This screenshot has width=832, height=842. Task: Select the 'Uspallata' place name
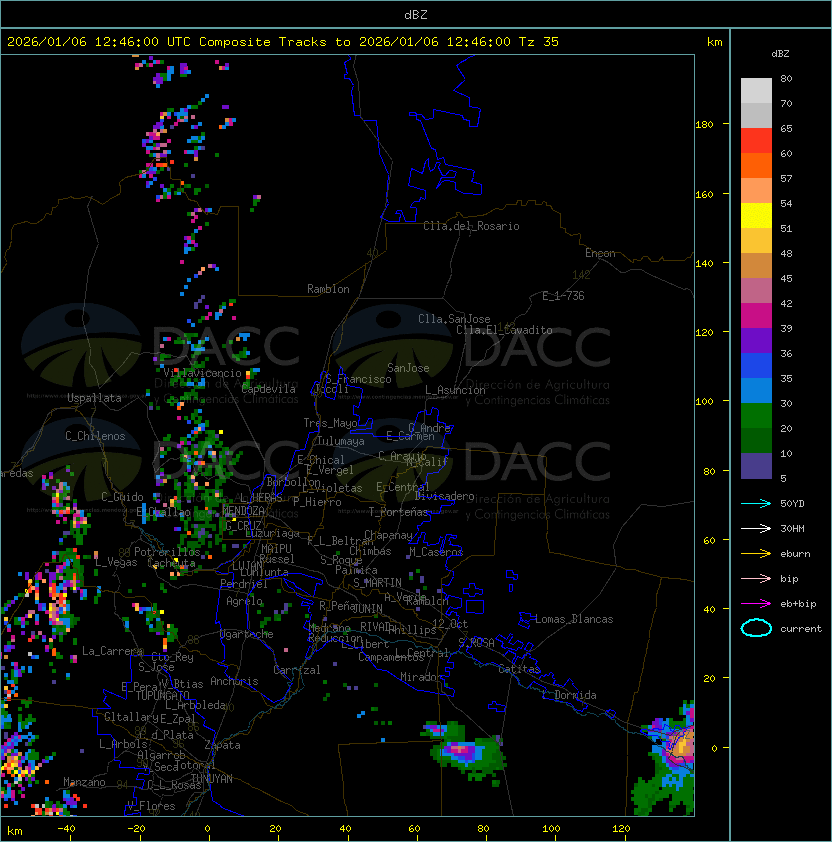[94, 398]
